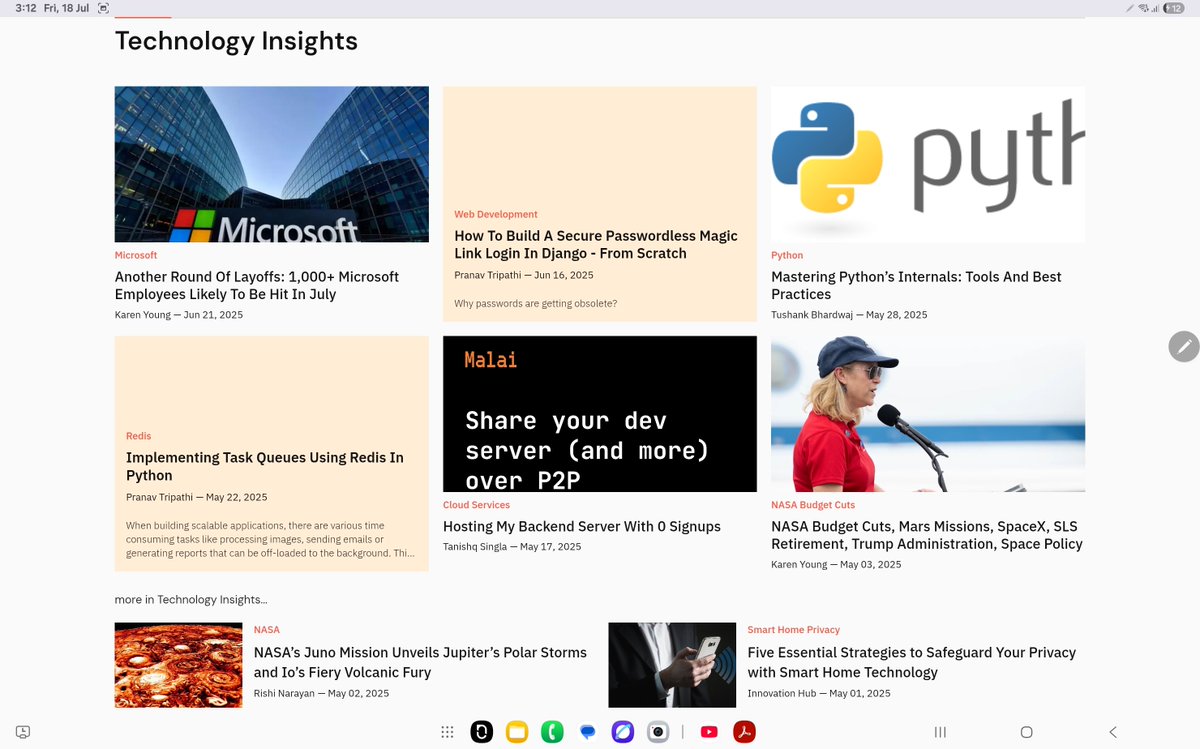Tap the battery indicator in status bar

pyautogui.click(x=1175, y=8)
